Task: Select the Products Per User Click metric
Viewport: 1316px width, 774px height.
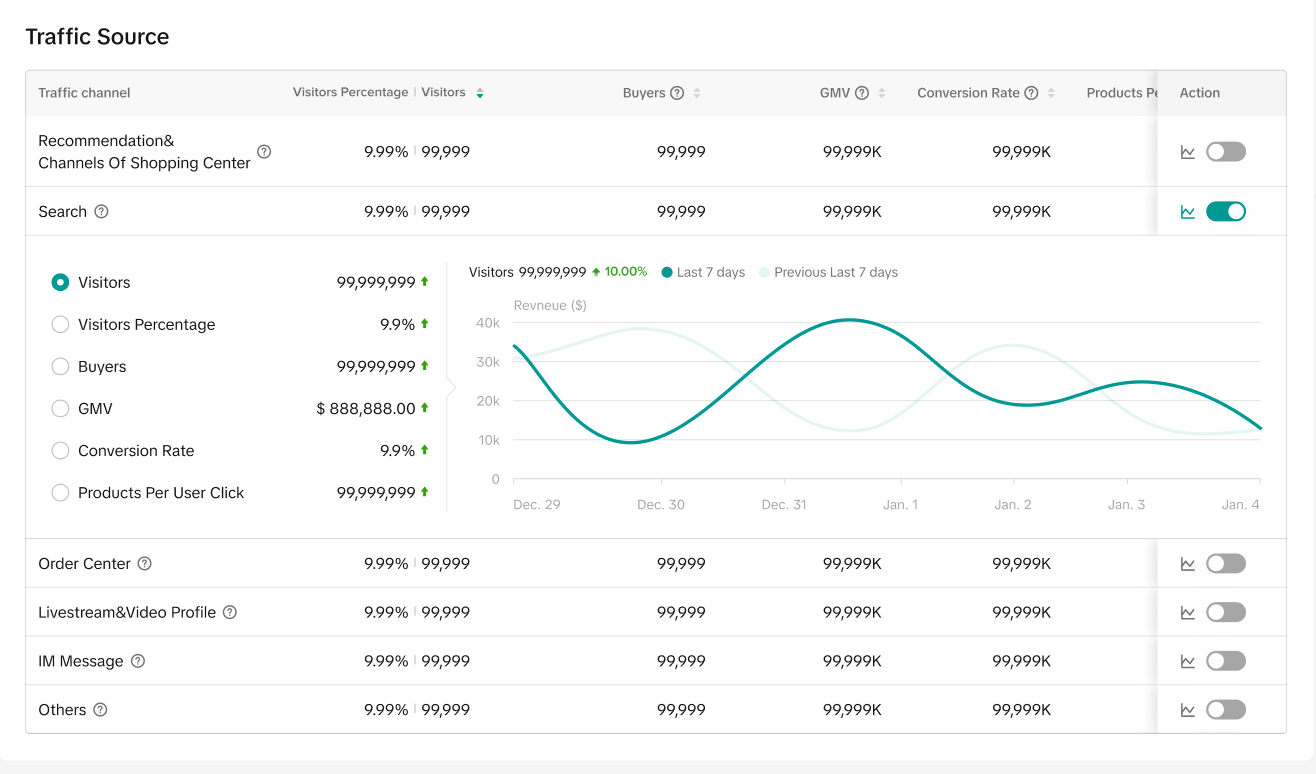Action: tap(60, 493)
